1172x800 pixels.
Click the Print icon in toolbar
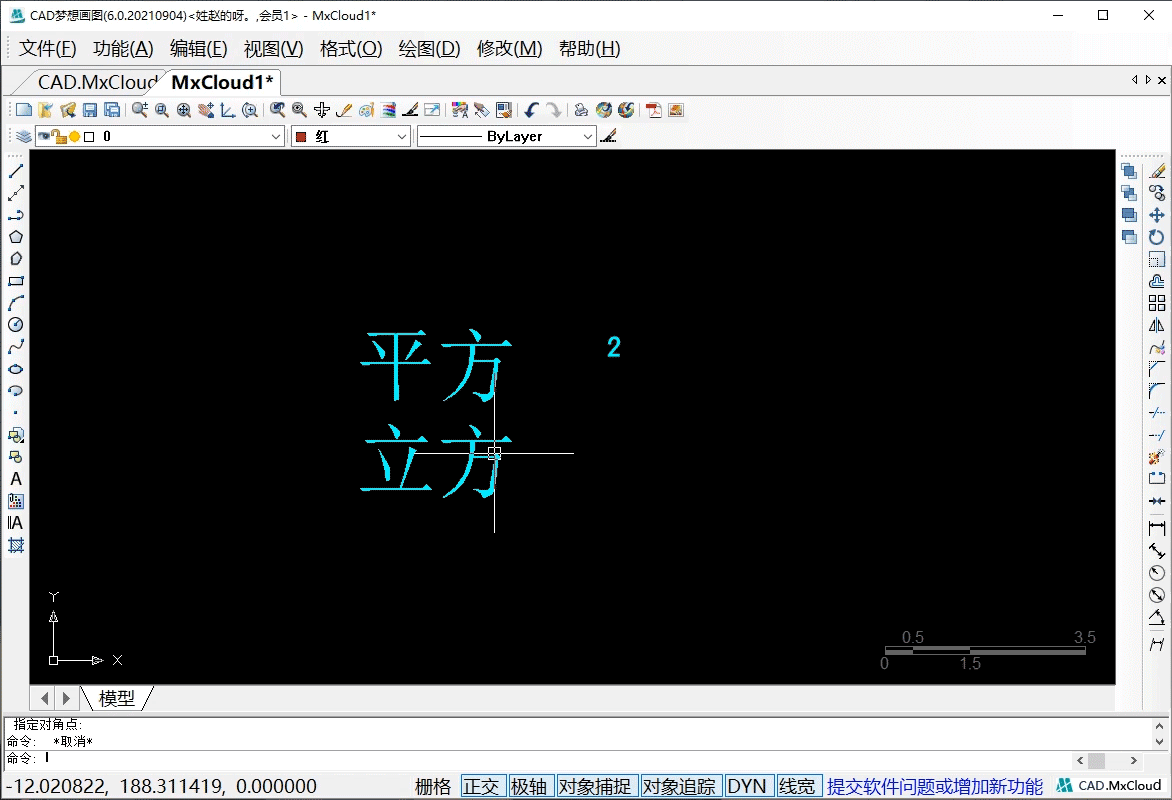(581, 110)
